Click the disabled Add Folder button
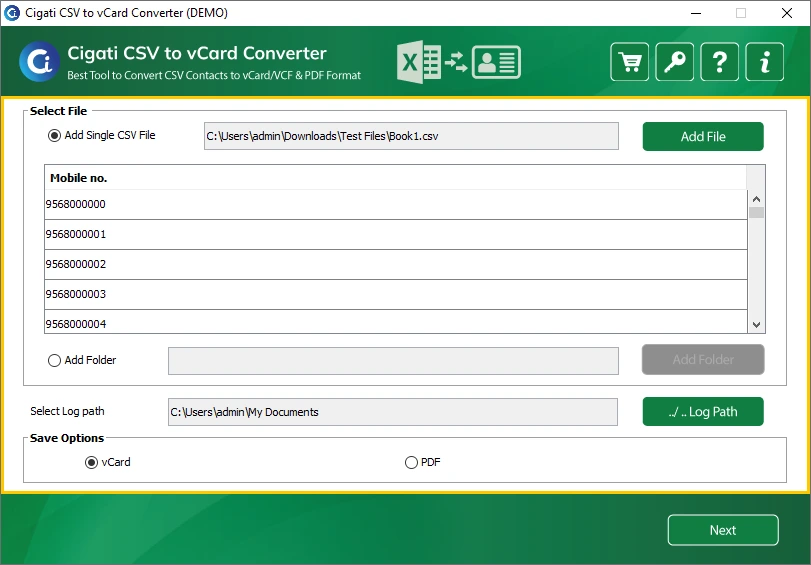 pos(703,360)
